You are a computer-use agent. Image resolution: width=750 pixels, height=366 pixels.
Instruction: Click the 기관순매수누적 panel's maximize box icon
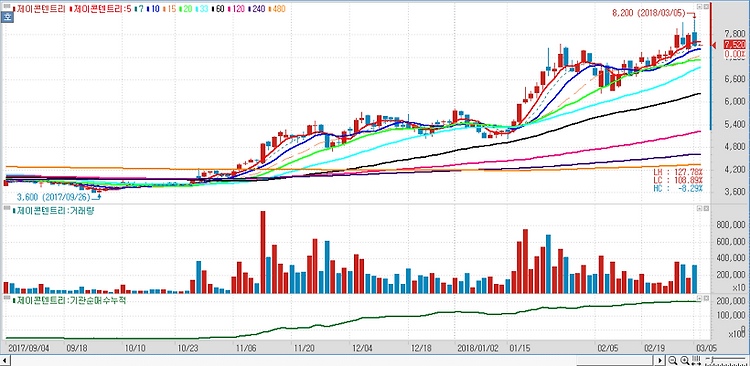pyautogui.click(x=705, y=298)
